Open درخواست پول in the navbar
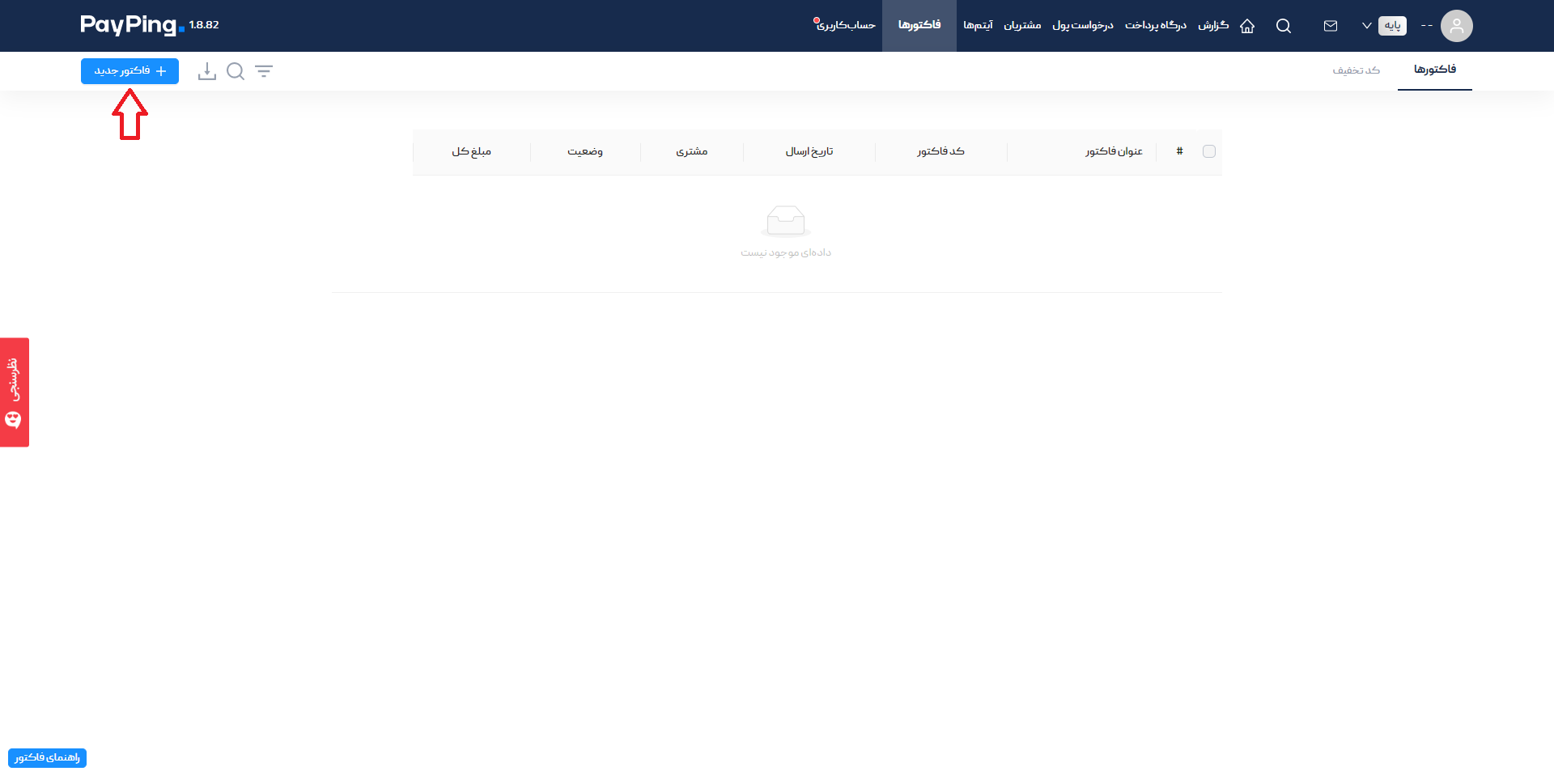The height and width of the screenshot is (784, 1554). [1083, 25]
